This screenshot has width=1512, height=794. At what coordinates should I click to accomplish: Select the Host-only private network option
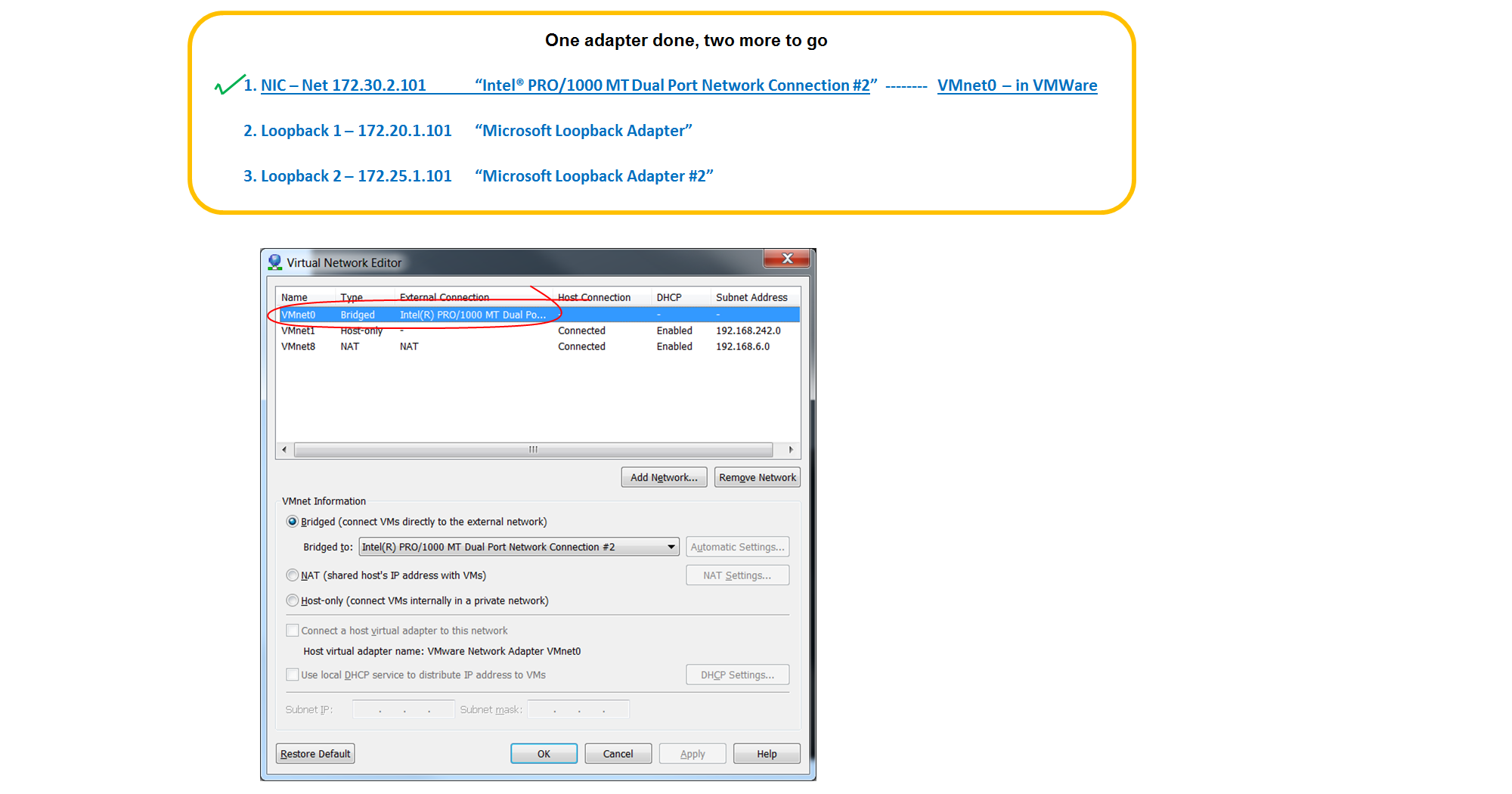tap(292, 600)
